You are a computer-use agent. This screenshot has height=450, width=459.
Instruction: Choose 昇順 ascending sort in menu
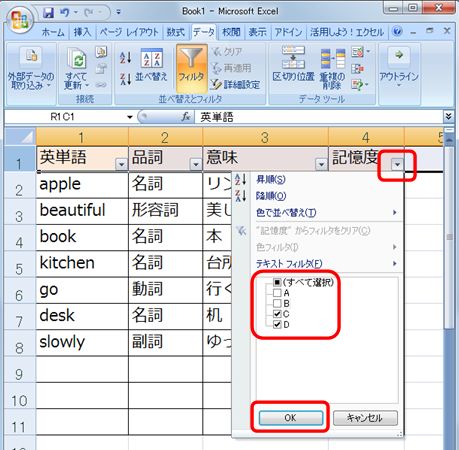click(x=271, y=180)
